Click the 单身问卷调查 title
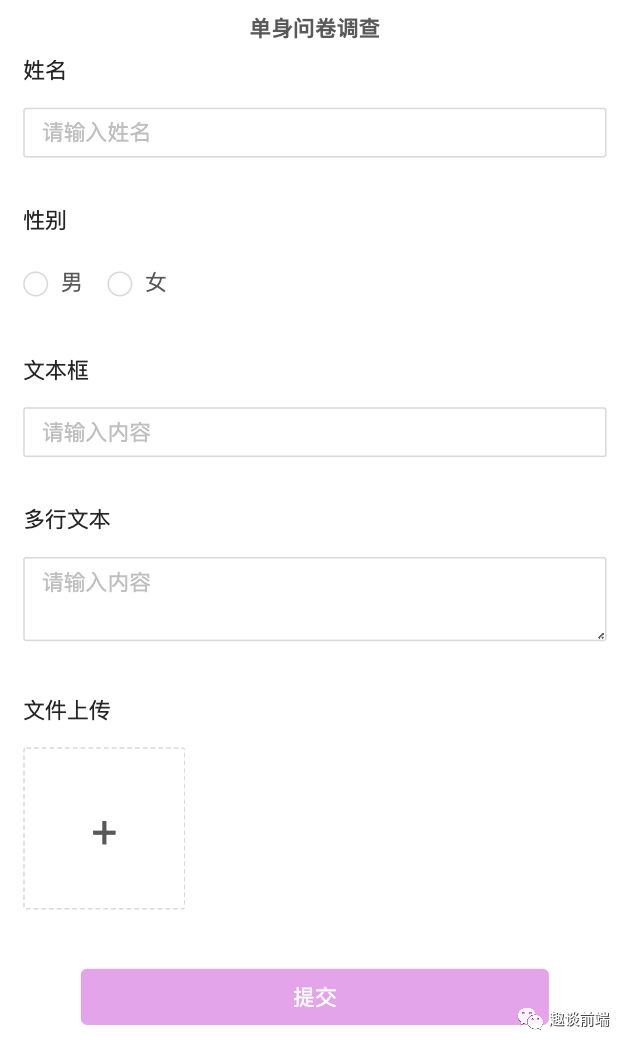The width and height of the screenshot is (630, 1048). [x=314, y=29]
